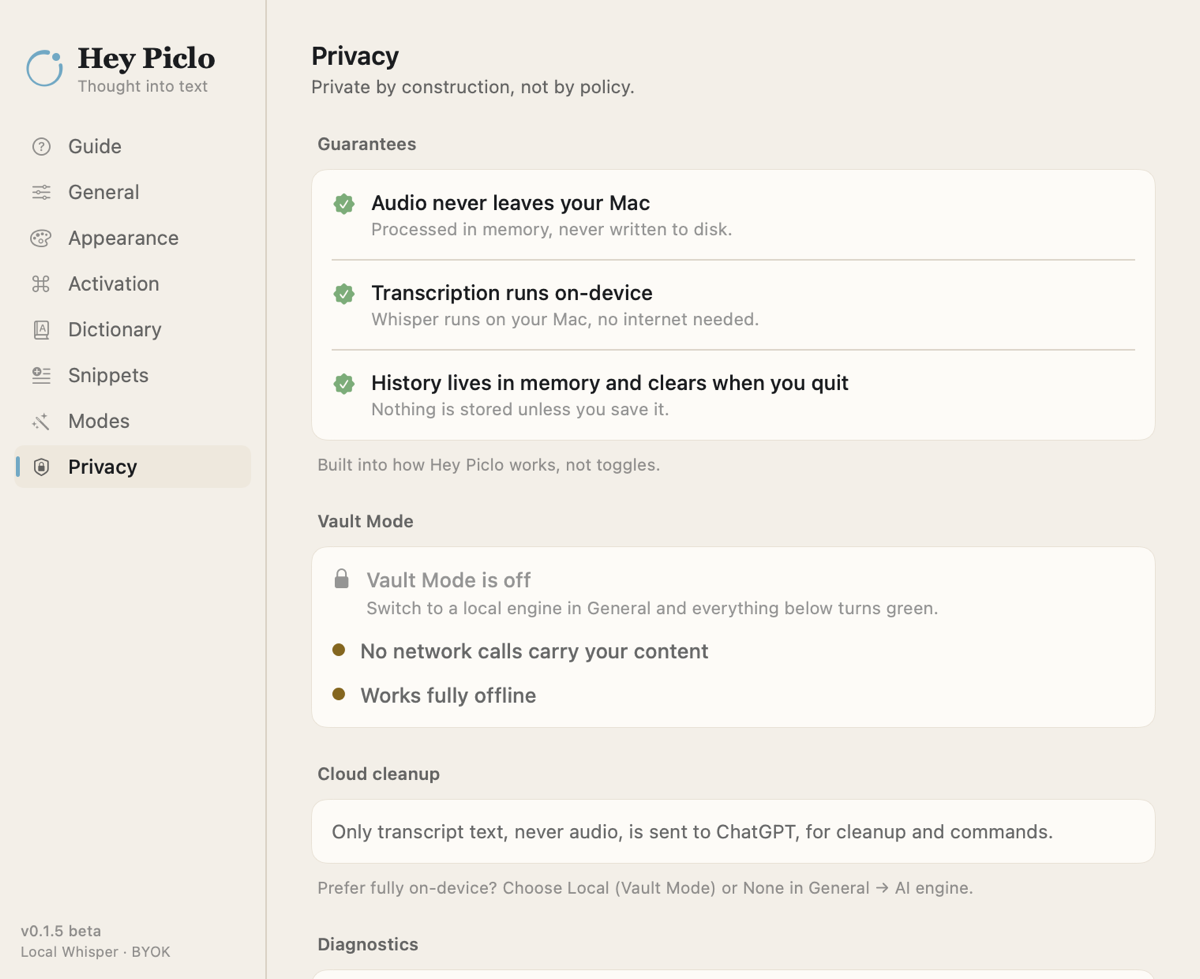
Task: Click the Snippets list icon
Action: pyautogui.click(x=41, y=375)
